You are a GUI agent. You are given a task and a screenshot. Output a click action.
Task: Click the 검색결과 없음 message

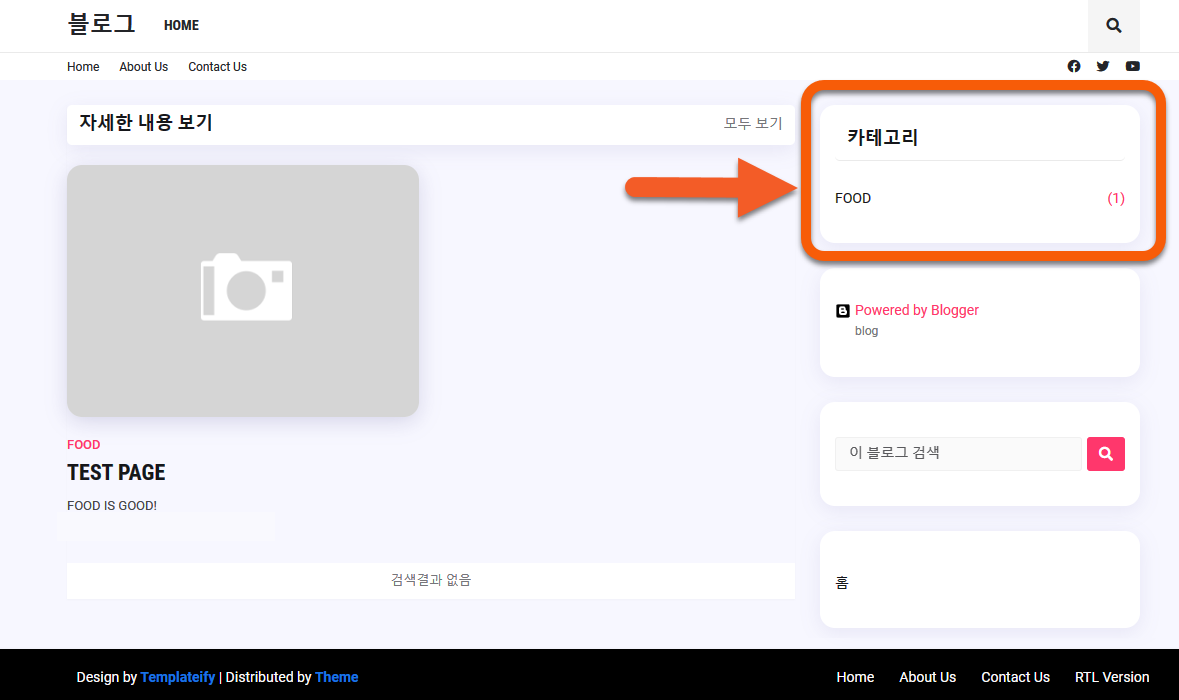coord(431,580)
